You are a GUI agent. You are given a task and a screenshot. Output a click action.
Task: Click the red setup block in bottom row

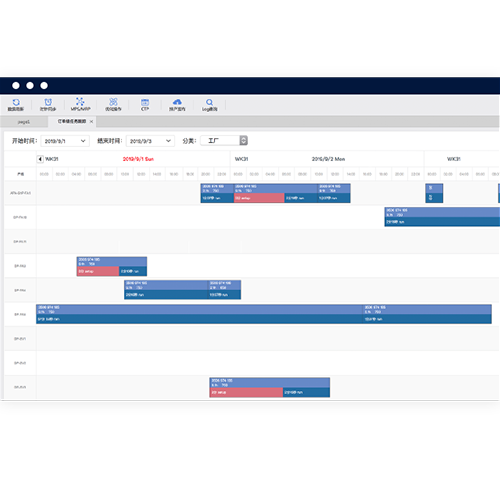click(246, 392)
